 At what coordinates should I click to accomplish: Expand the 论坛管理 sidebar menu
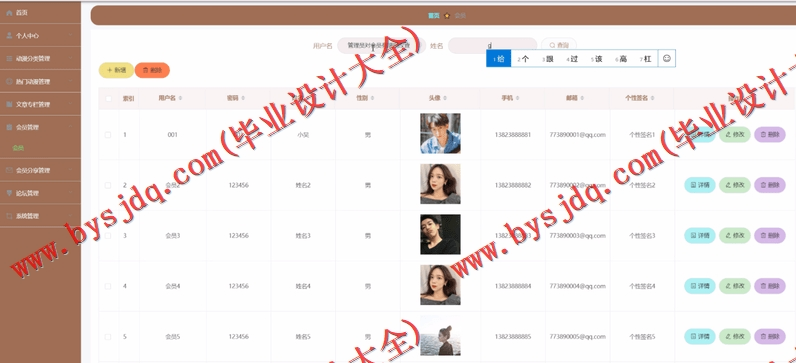tap(40, 193)
